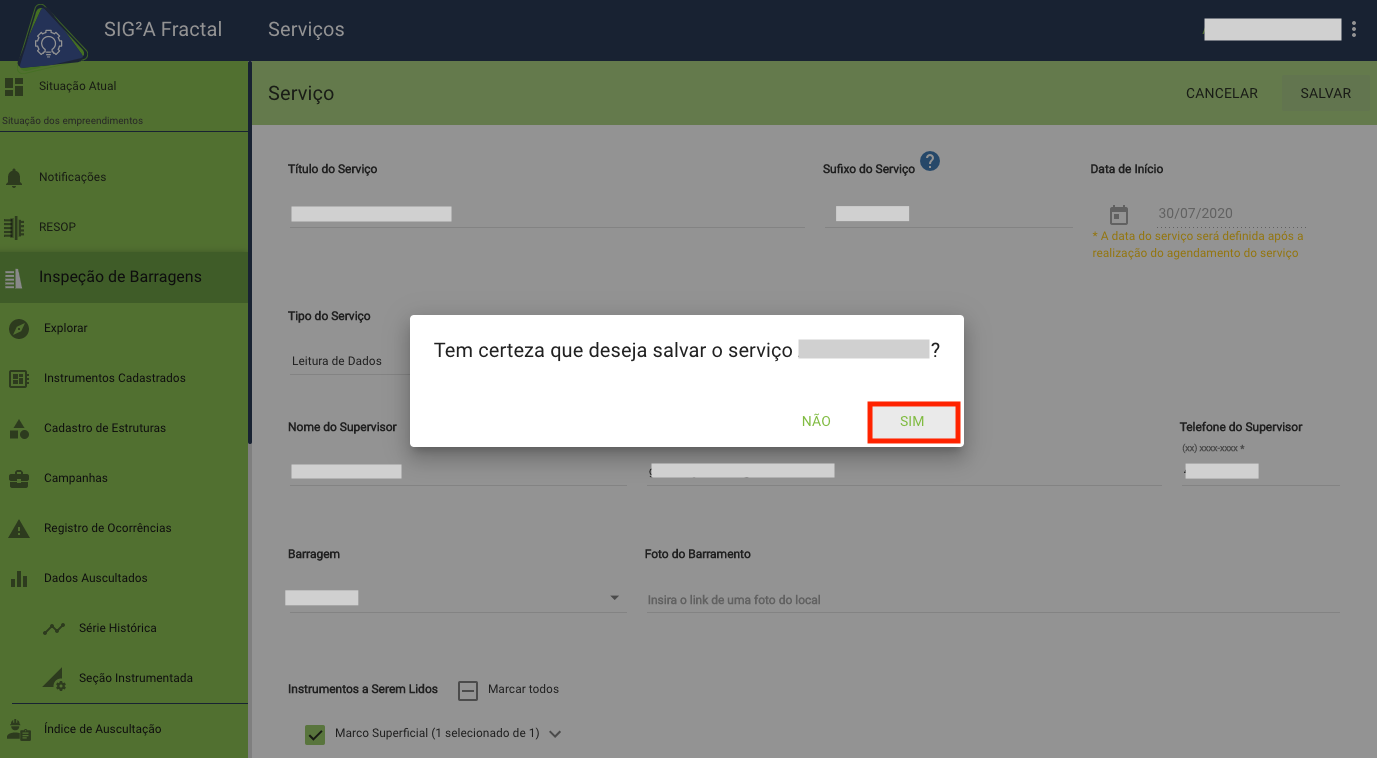Go to RESOP section
Screen dimensions: 1377x758
pos(57,227)
